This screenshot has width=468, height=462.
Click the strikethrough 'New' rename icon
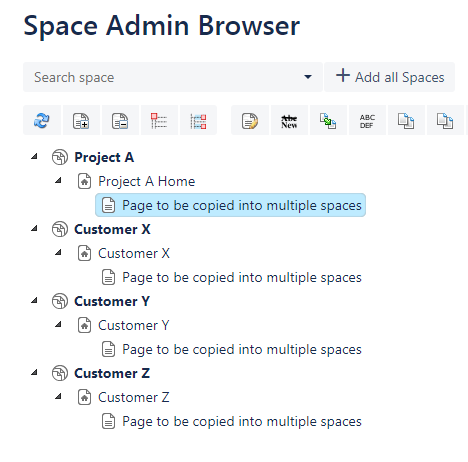(289, 122)
